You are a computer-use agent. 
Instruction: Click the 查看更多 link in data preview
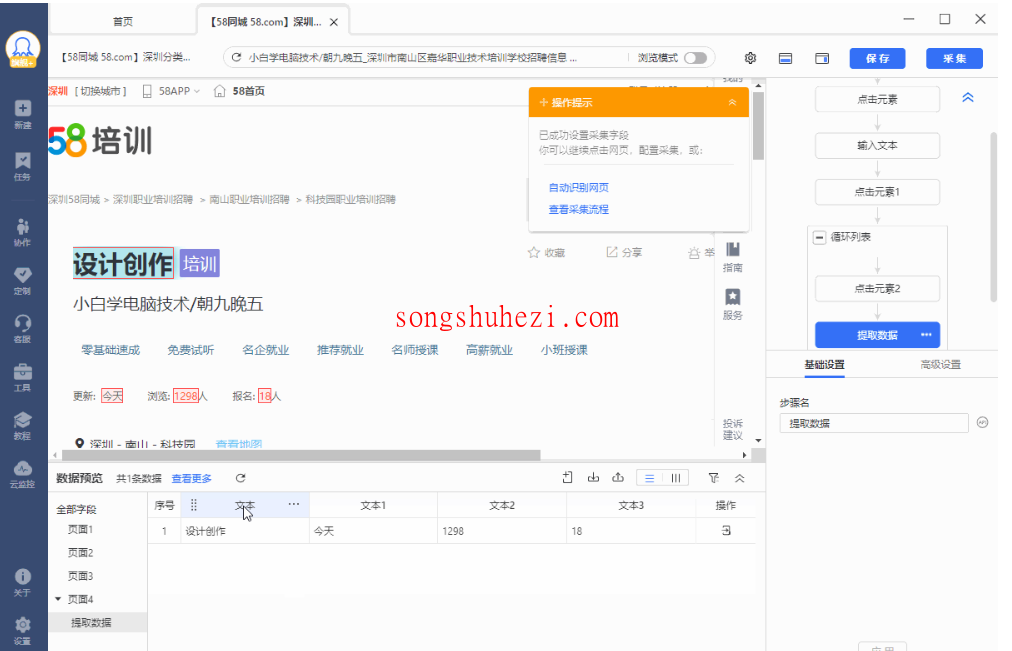191,478
